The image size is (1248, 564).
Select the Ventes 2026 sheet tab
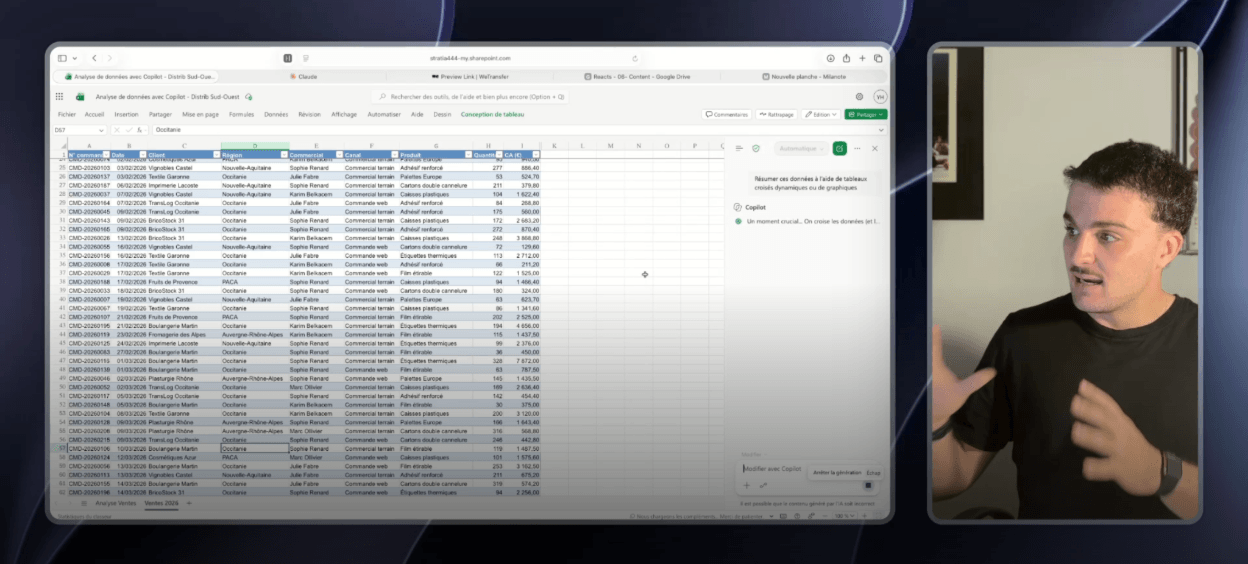click(162, 503)
